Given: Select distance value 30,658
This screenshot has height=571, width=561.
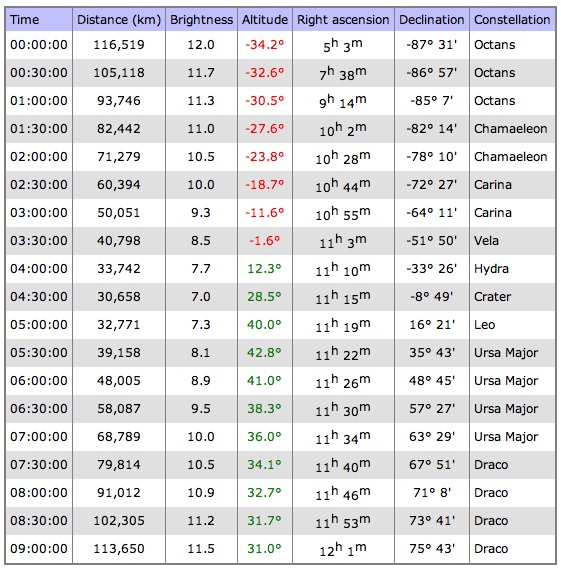Looking at the screenshot, I should [119, 297].
